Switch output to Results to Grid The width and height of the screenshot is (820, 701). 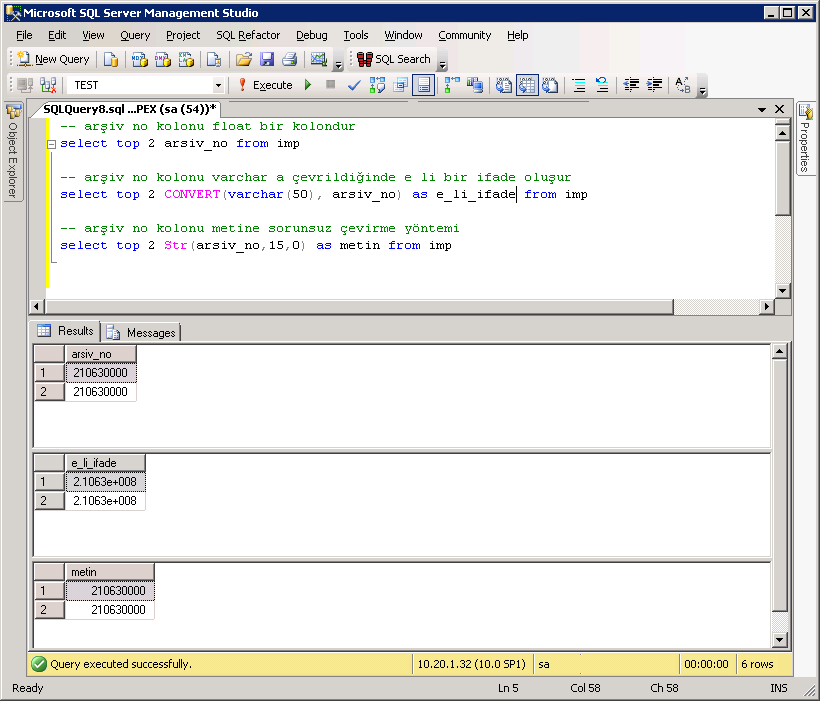tap(527, 85)
